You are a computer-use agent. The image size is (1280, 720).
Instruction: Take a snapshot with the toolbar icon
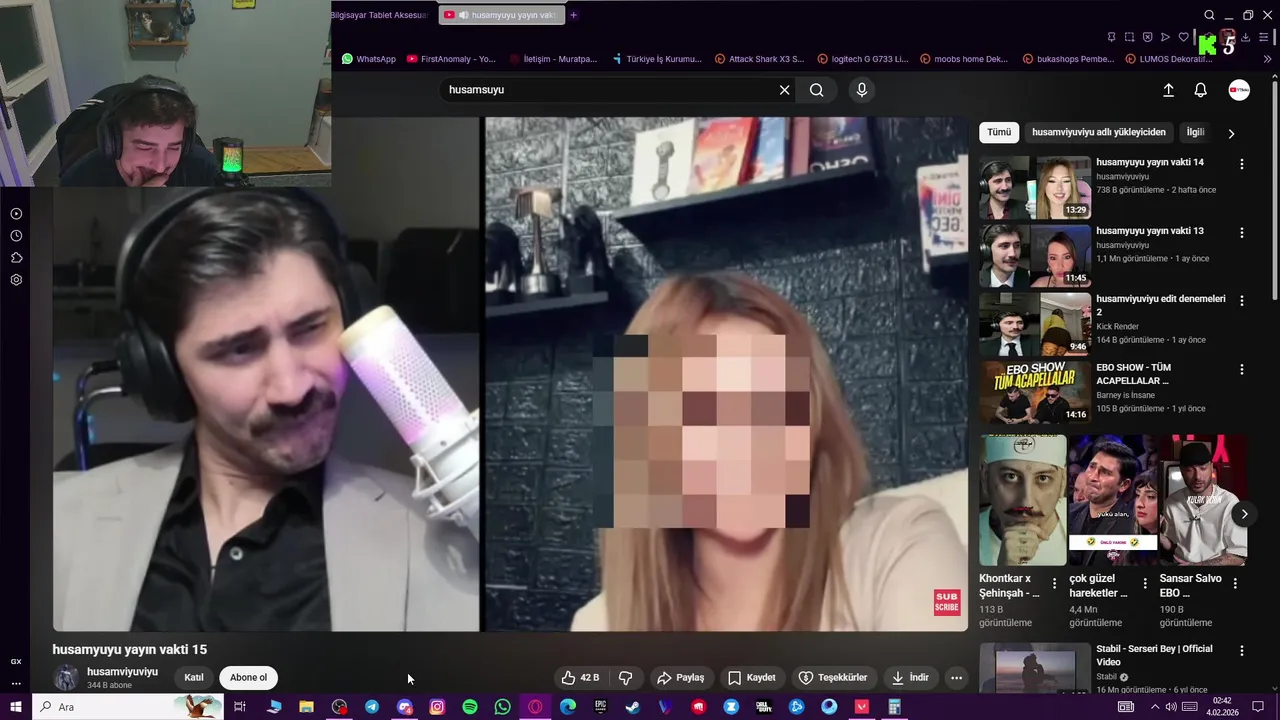pyautogui.click(x=1130, y=37)
